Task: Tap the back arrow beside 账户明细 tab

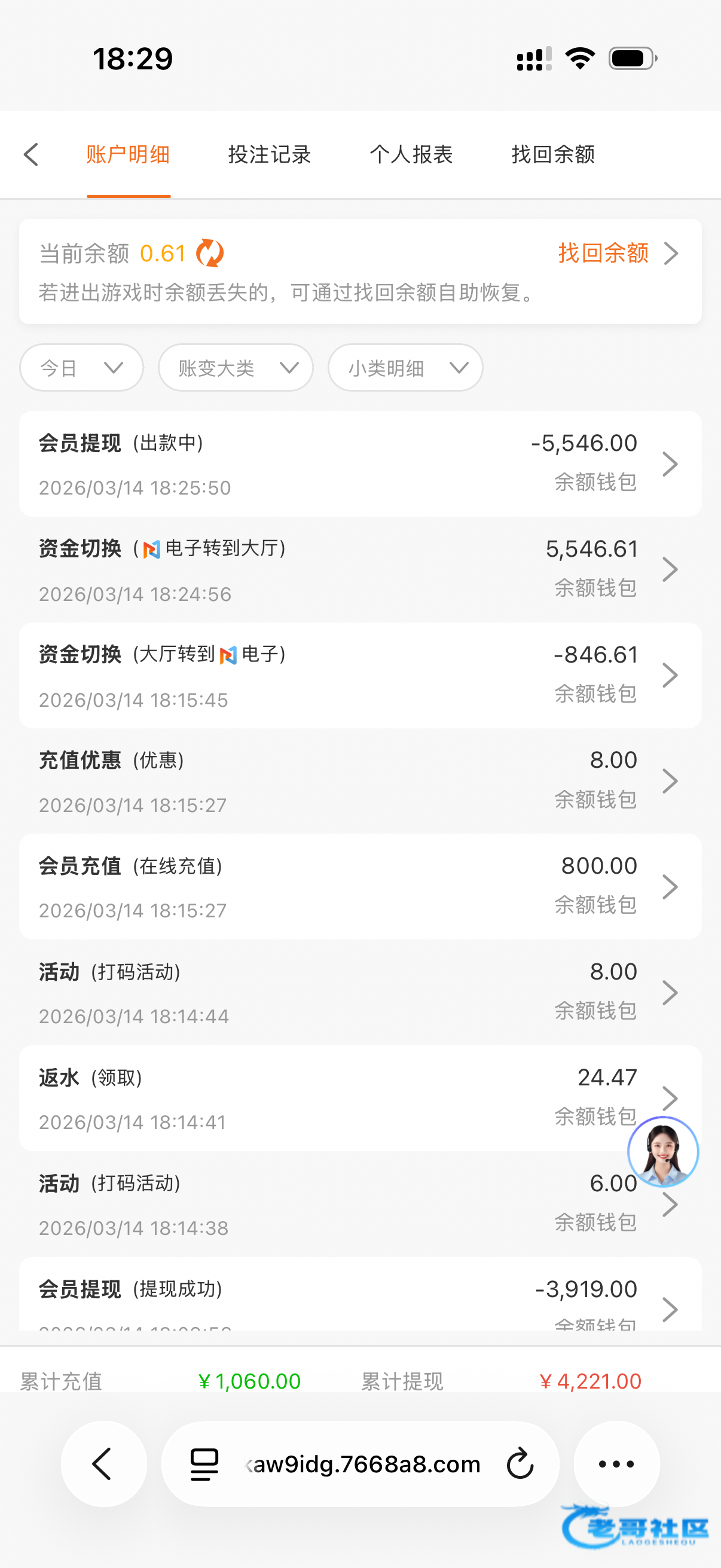Action: pyautogui.click(x=32, y=155)
